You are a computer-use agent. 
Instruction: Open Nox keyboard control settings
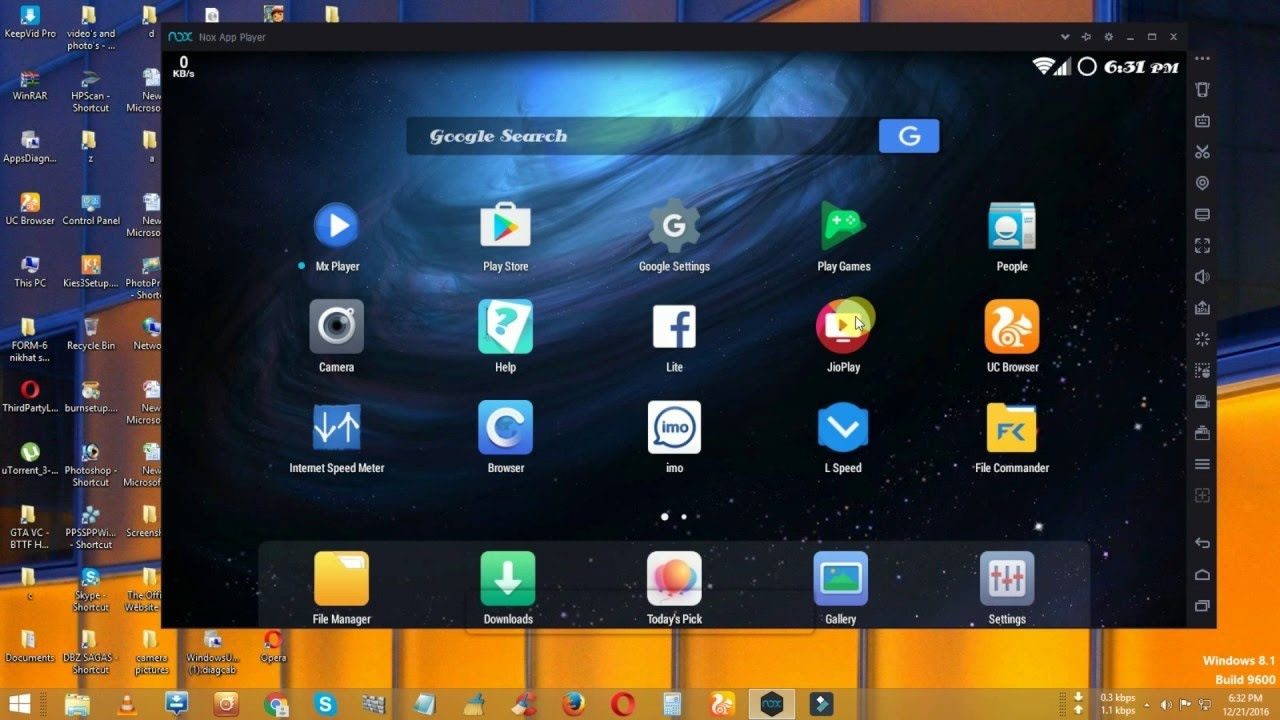[1203, 121]
